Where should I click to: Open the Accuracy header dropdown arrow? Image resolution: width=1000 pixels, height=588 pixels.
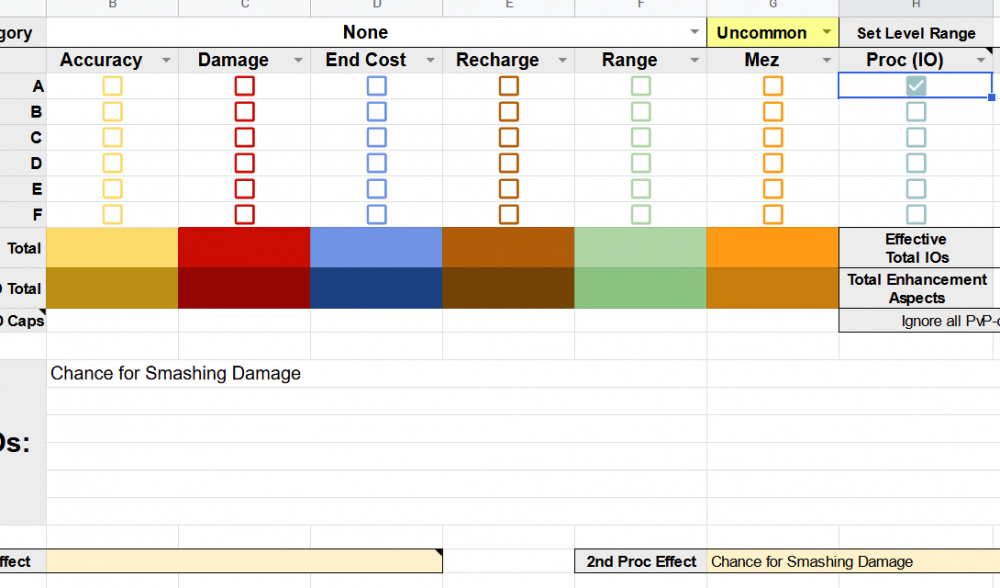[166, 61]
